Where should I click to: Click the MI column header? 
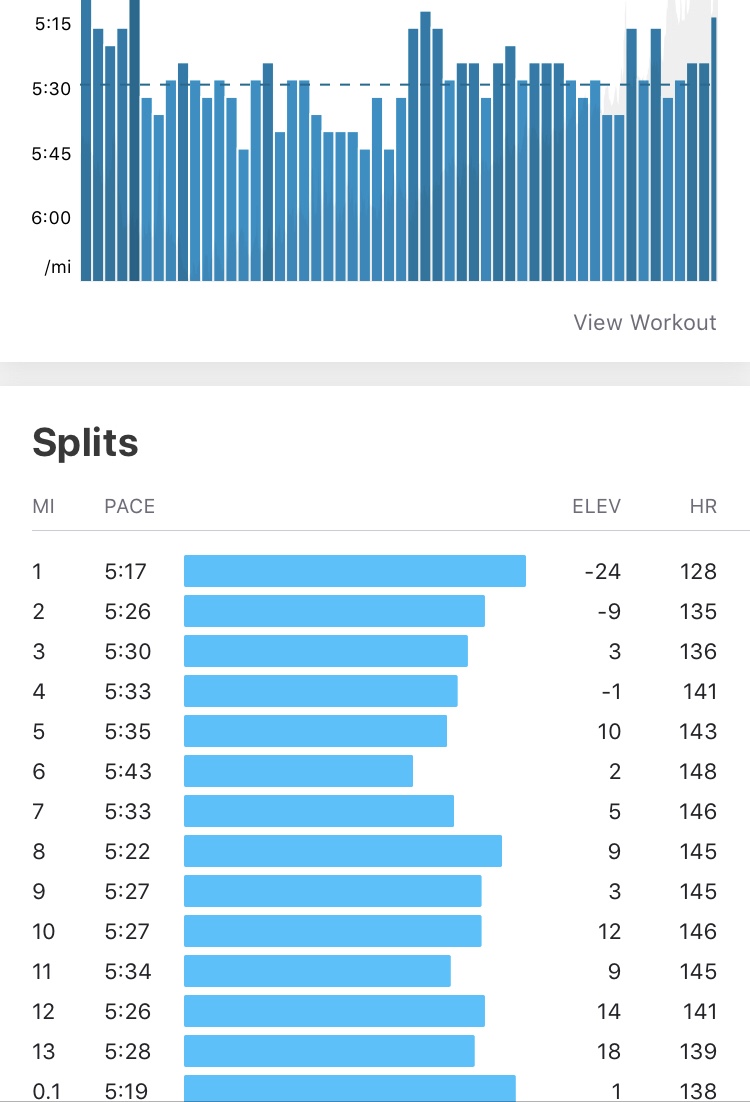(x=43, y=506)
